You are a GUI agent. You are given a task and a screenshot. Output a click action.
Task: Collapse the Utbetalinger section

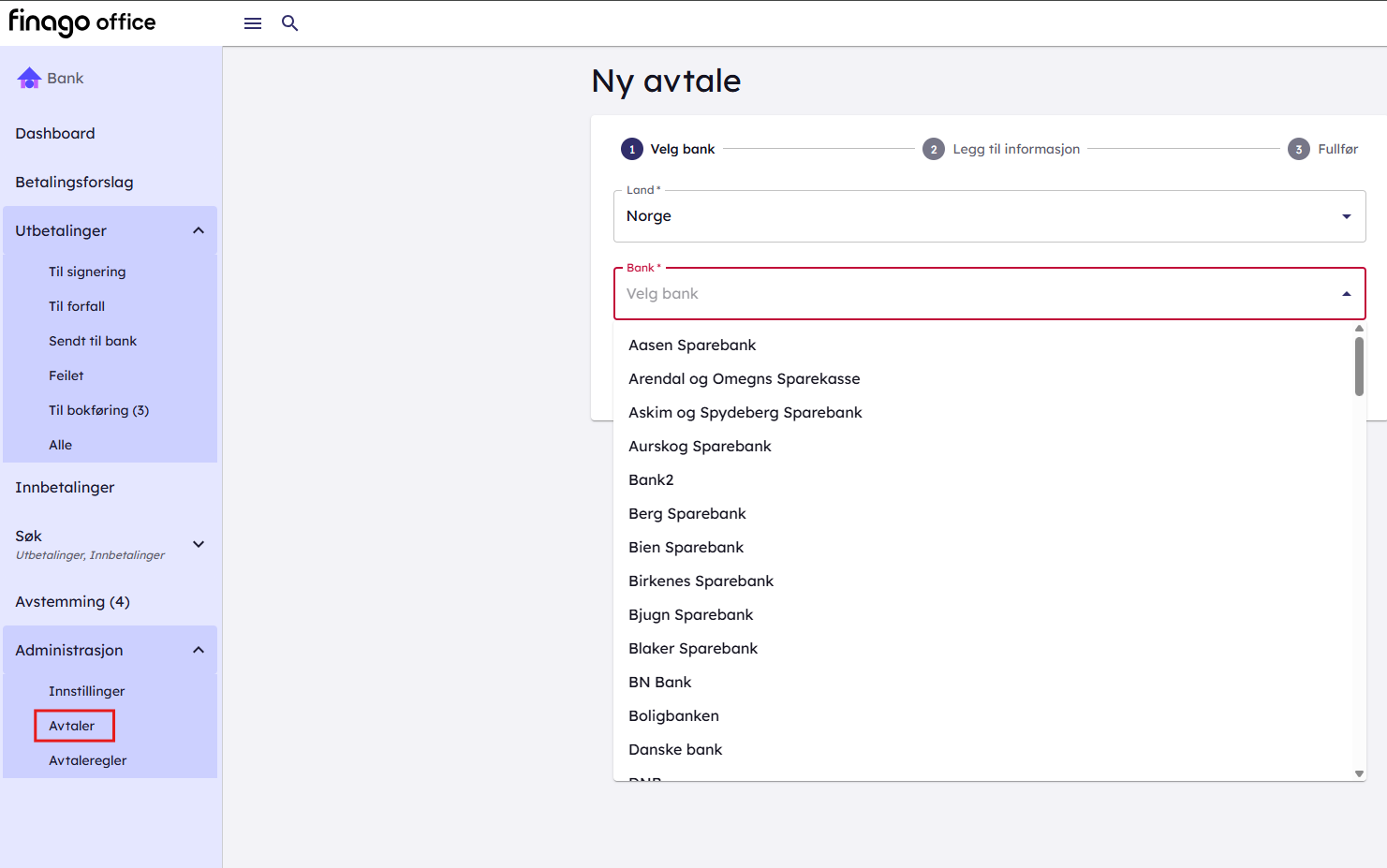[199, 230]
